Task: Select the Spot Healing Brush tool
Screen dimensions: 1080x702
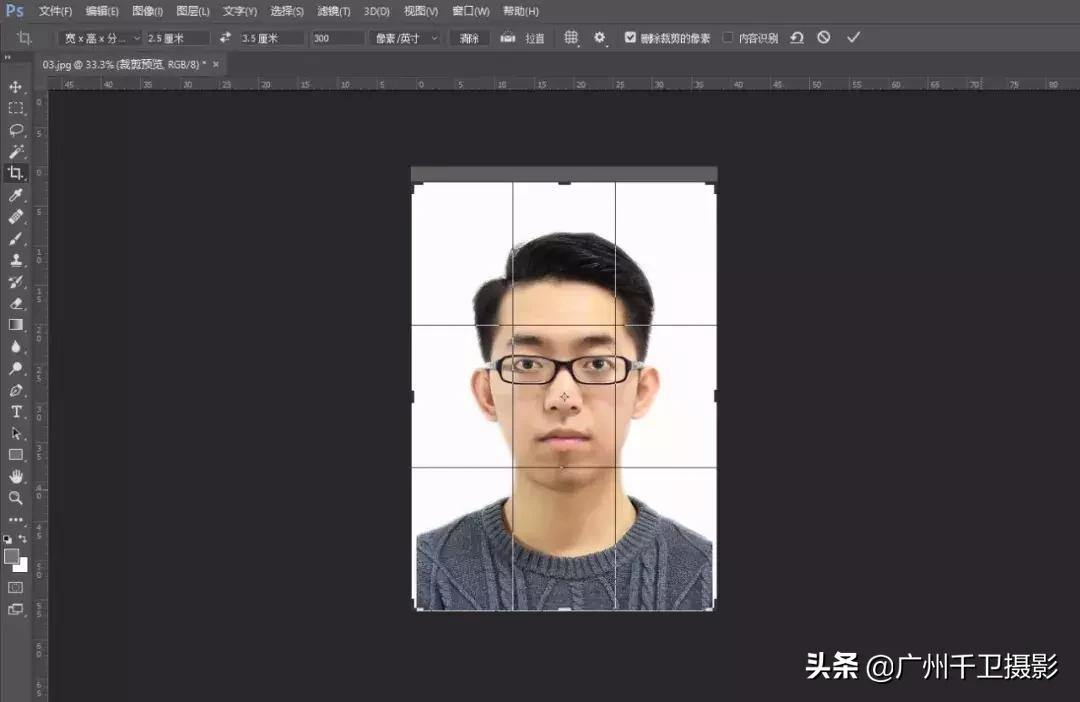Action: click(x=16, y=215)
